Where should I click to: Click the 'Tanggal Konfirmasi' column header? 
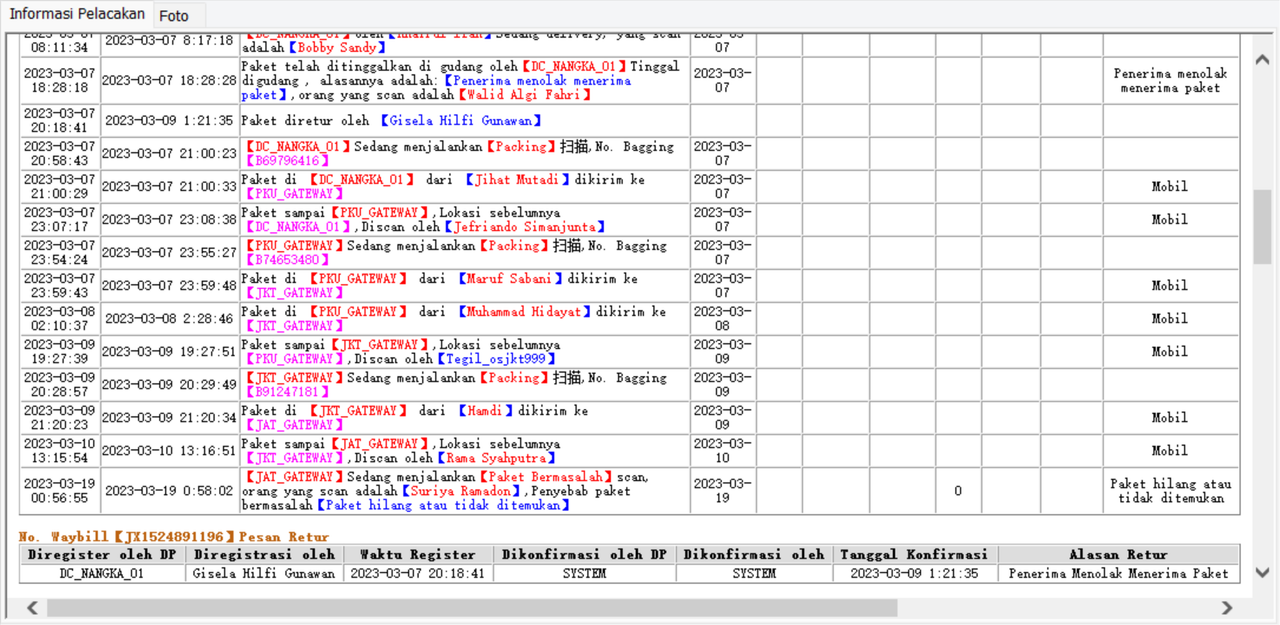click(x=915, y=554)
